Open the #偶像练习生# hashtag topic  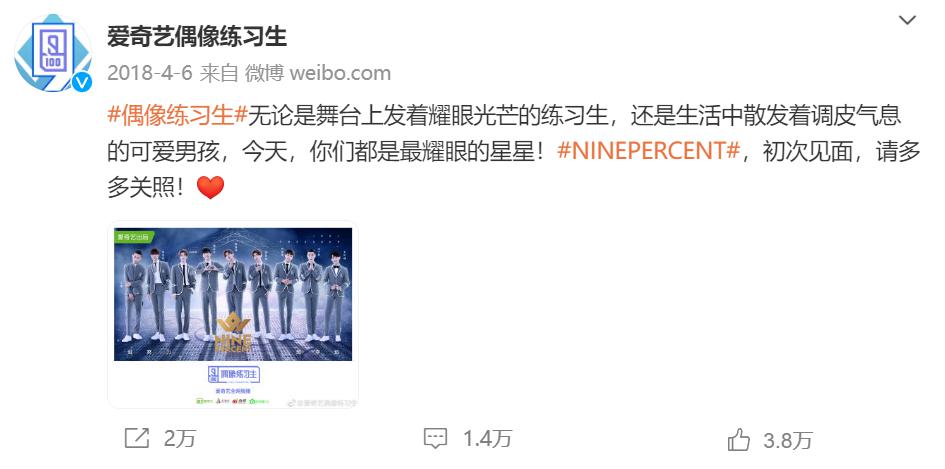click(x=178, y=115)
